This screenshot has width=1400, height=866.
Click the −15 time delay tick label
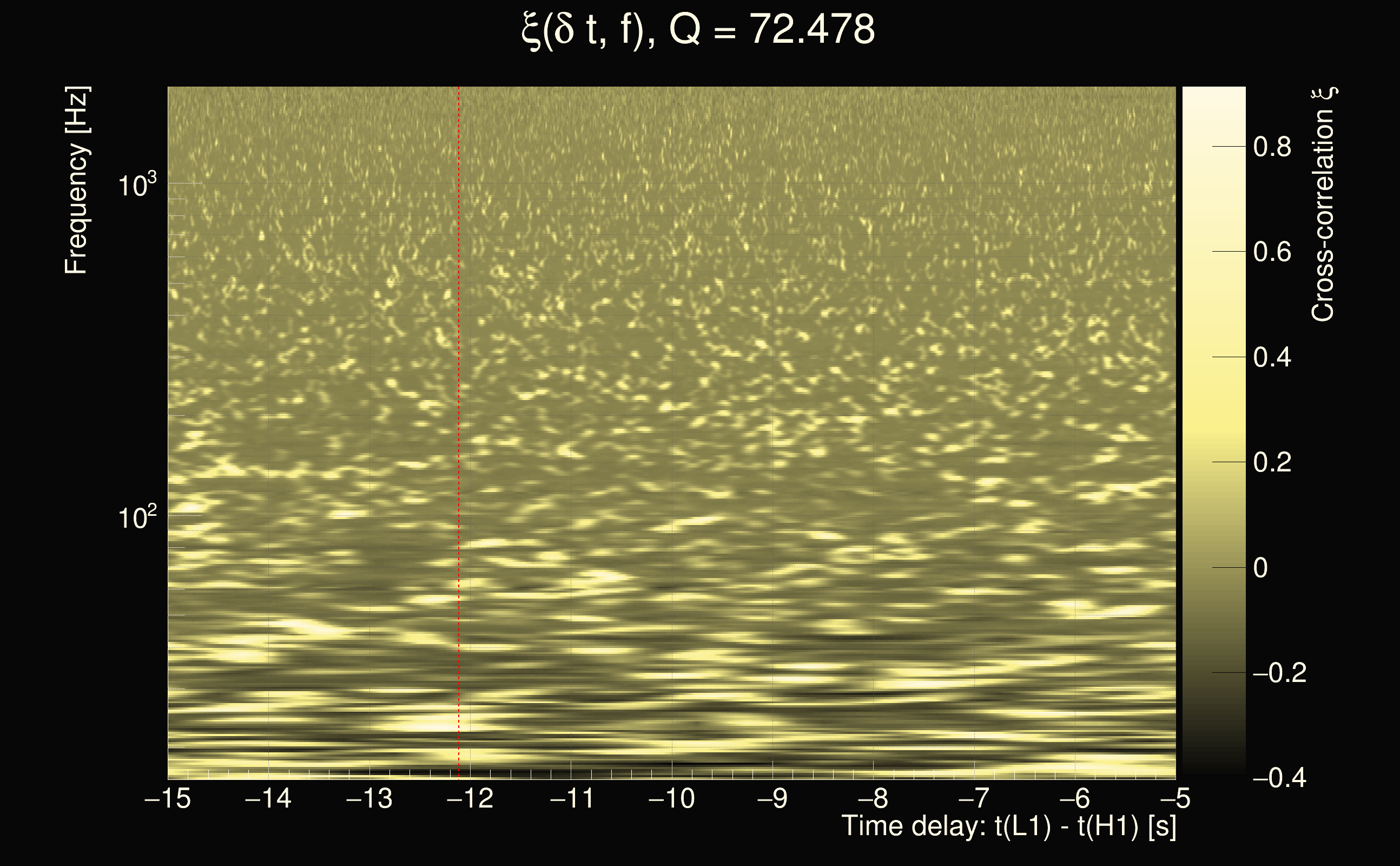(x=168, y=798)
